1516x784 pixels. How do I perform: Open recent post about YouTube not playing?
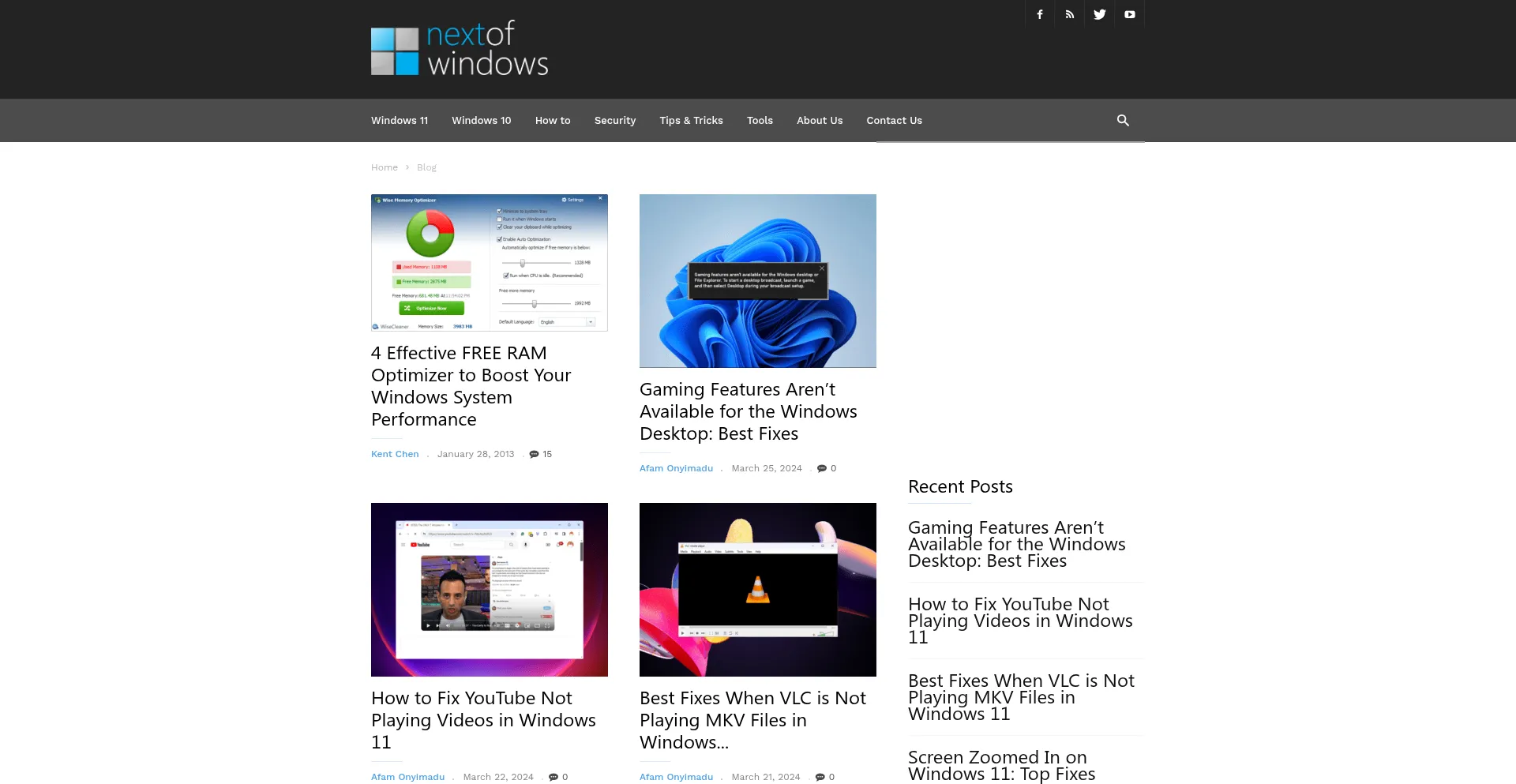click(x=1020, y=621)
